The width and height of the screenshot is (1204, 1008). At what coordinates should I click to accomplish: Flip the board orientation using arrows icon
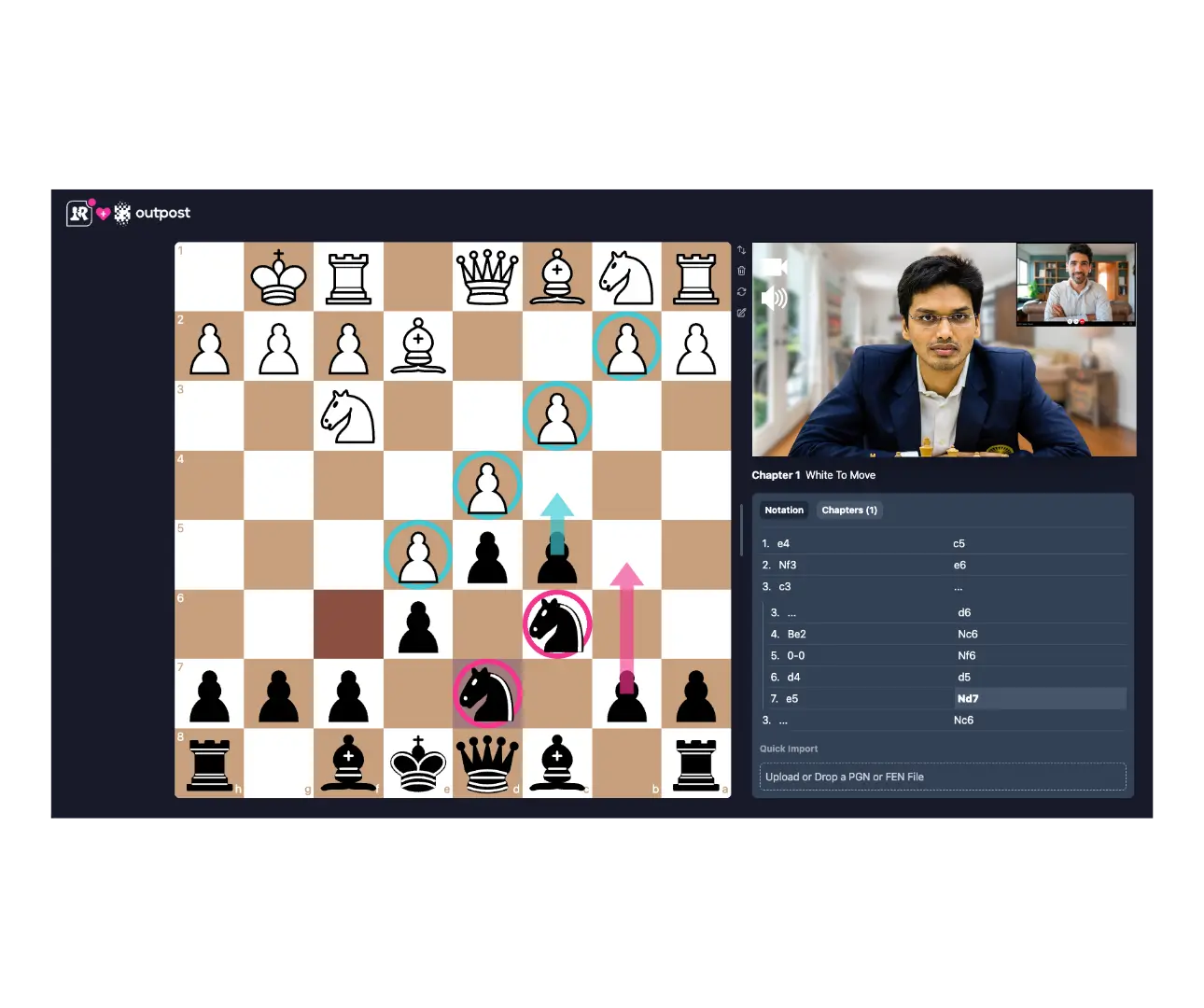point(742,250)
